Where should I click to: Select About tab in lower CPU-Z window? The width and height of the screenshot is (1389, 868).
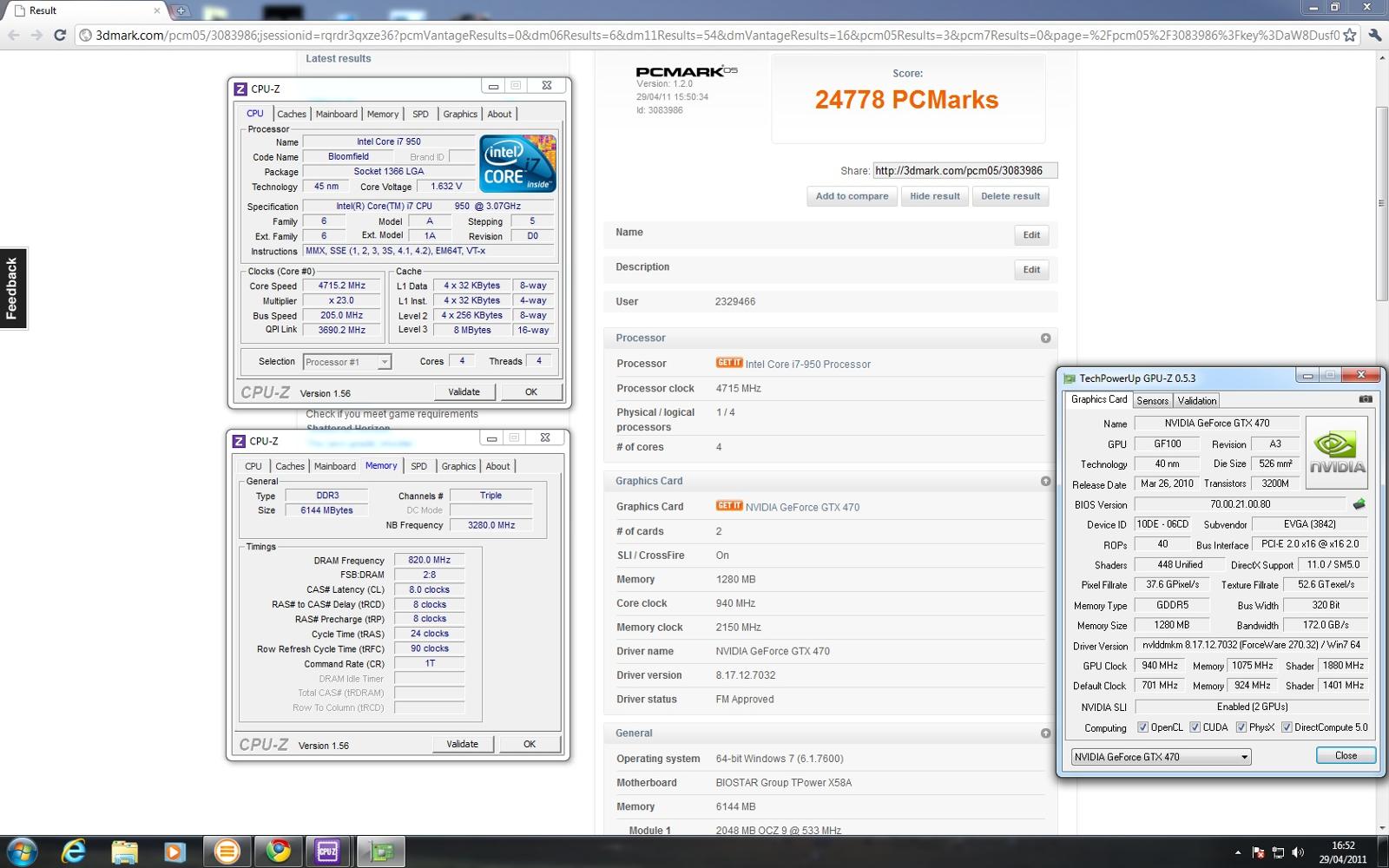(x=497, y=466)
